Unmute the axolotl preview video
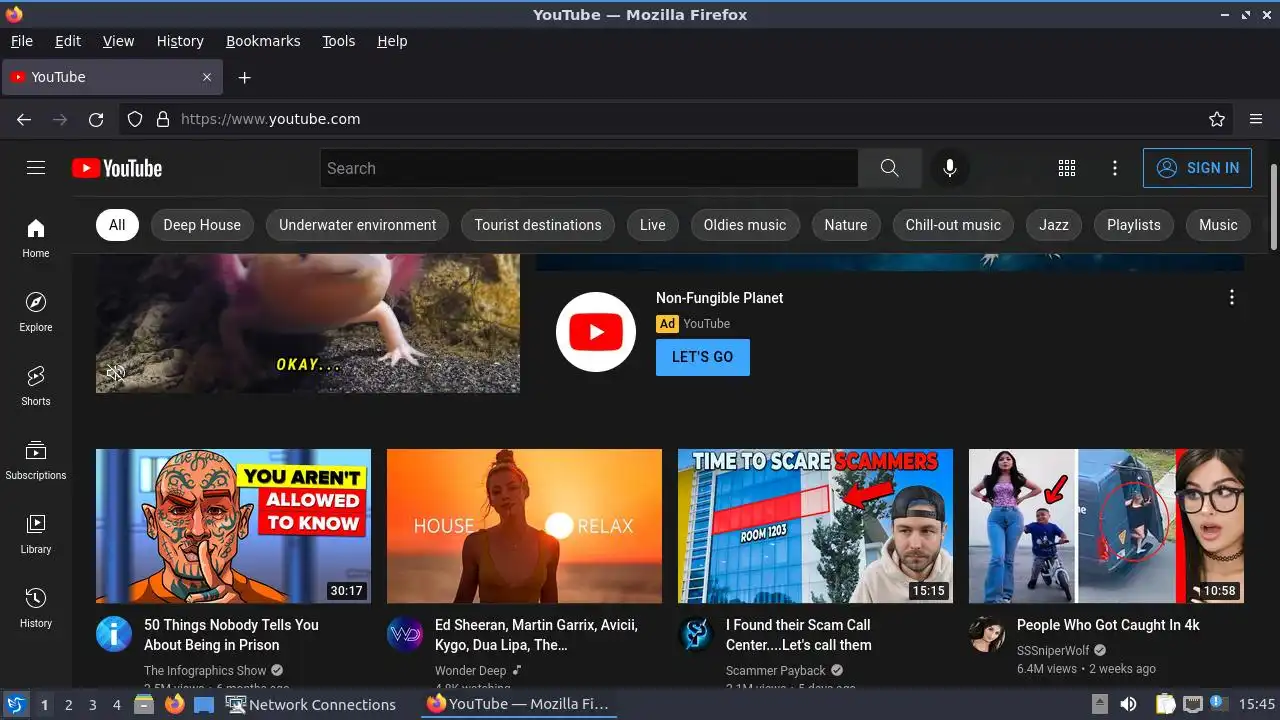The height and width of the screenshot is (720, 1280). tap(116, 373)
